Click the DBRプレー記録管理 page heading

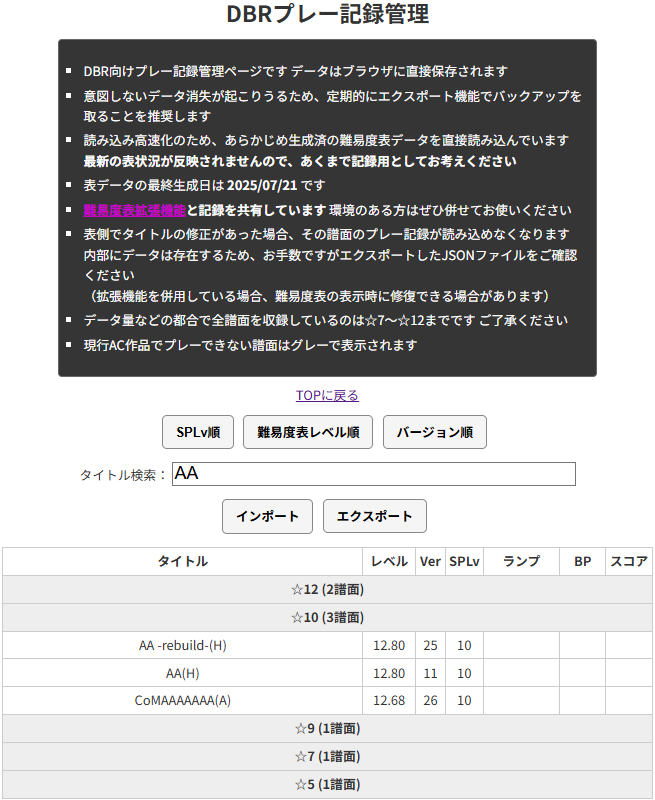click(x=328, y=14)
